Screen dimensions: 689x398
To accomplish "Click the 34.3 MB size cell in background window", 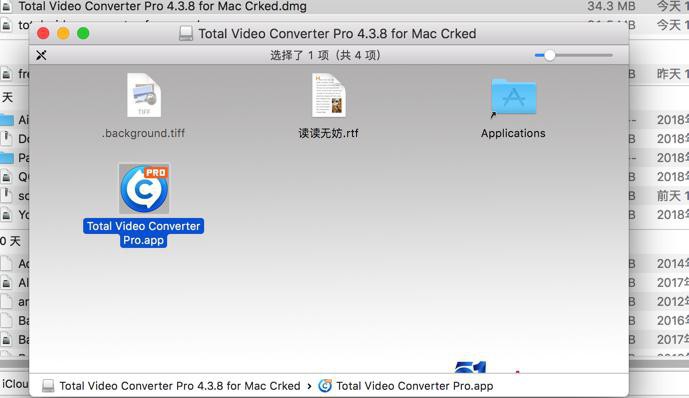I will point(611,6).
